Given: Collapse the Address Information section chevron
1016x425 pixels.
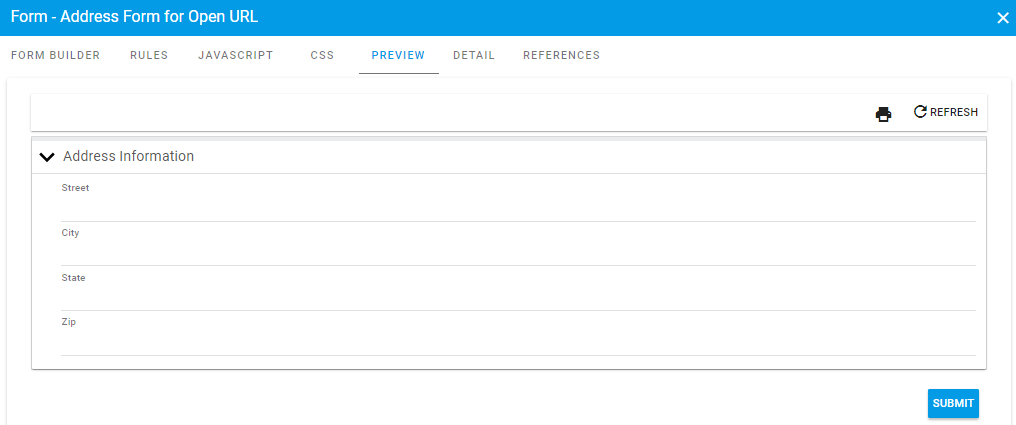Looking at the screenshot, I should click(46, 157).
